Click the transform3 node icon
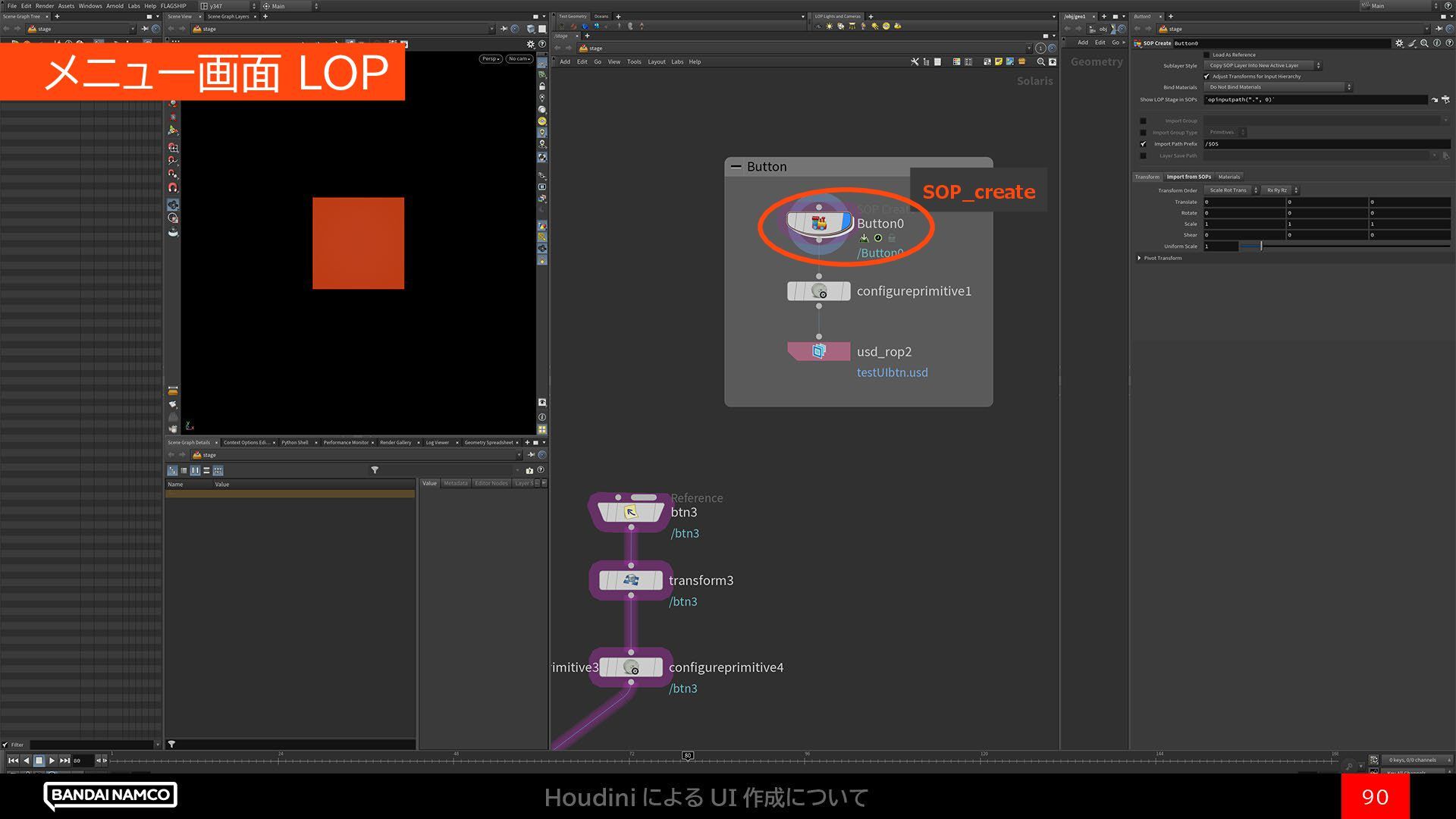The width and height of the screenshot is (1456, 819). (630, 580)
